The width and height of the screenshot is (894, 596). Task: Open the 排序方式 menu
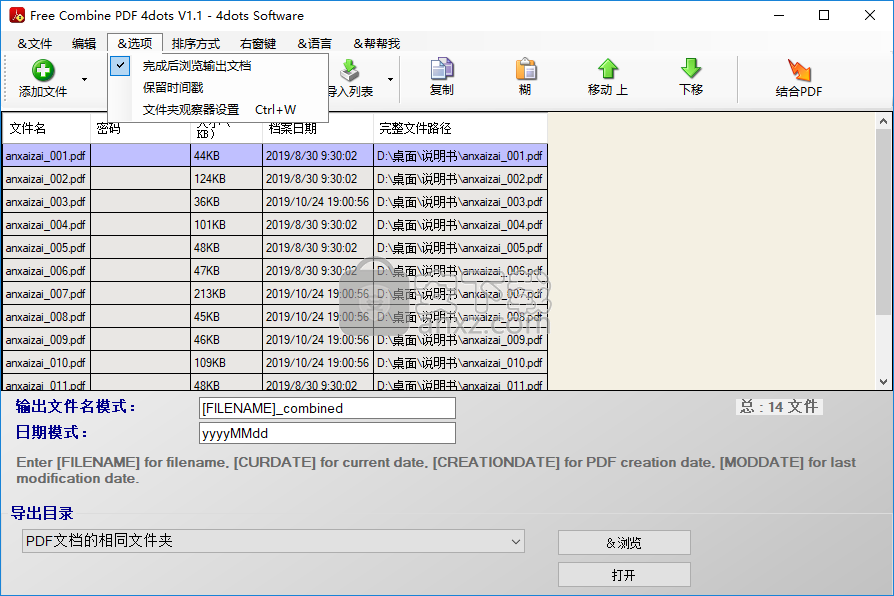(x=196, y=43)
